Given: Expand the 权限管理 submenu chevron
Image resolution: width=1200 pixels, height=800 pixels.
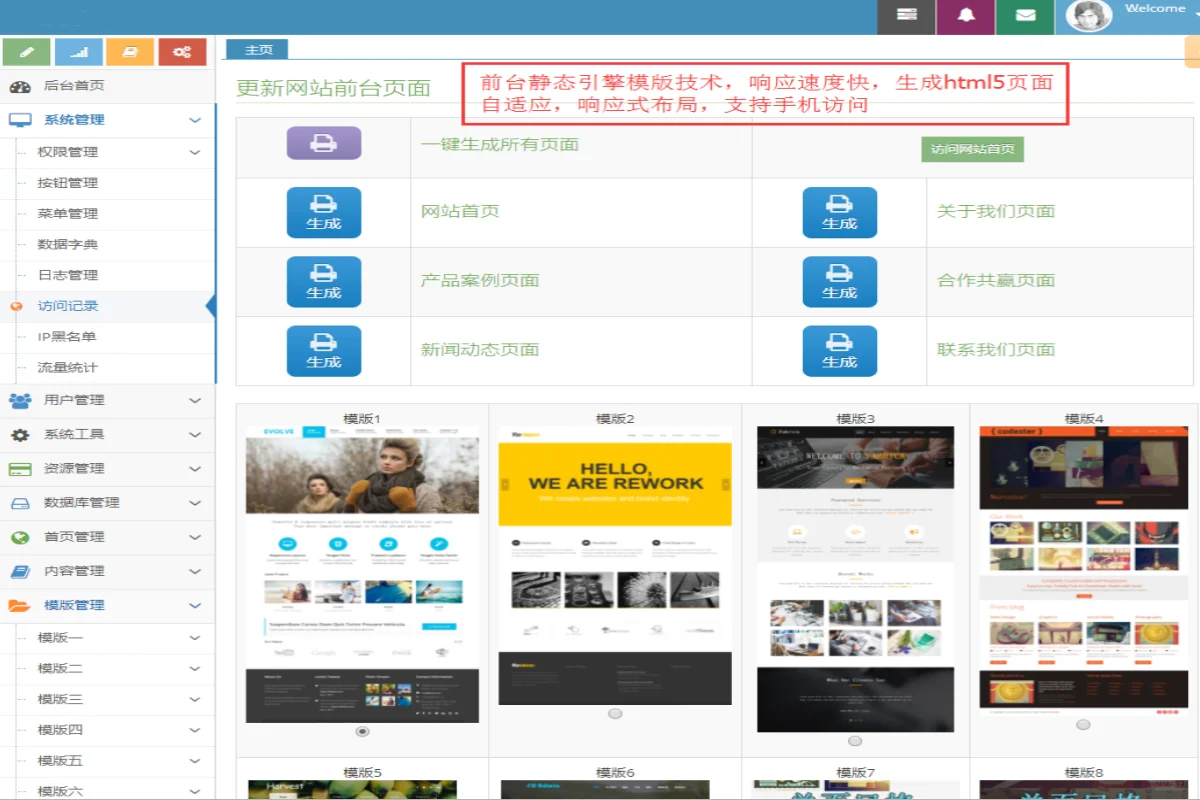Looking at the screenshot, I should click(x=195, y=152).
